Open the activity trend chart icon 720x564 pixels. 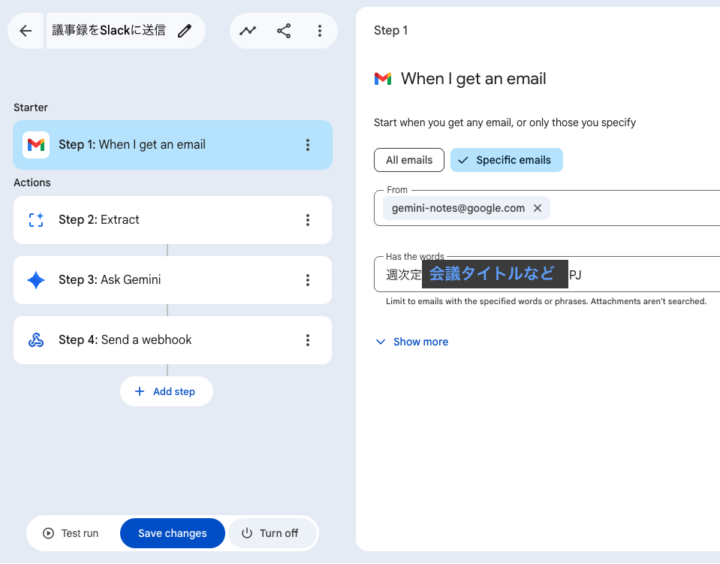click(248, 31)
